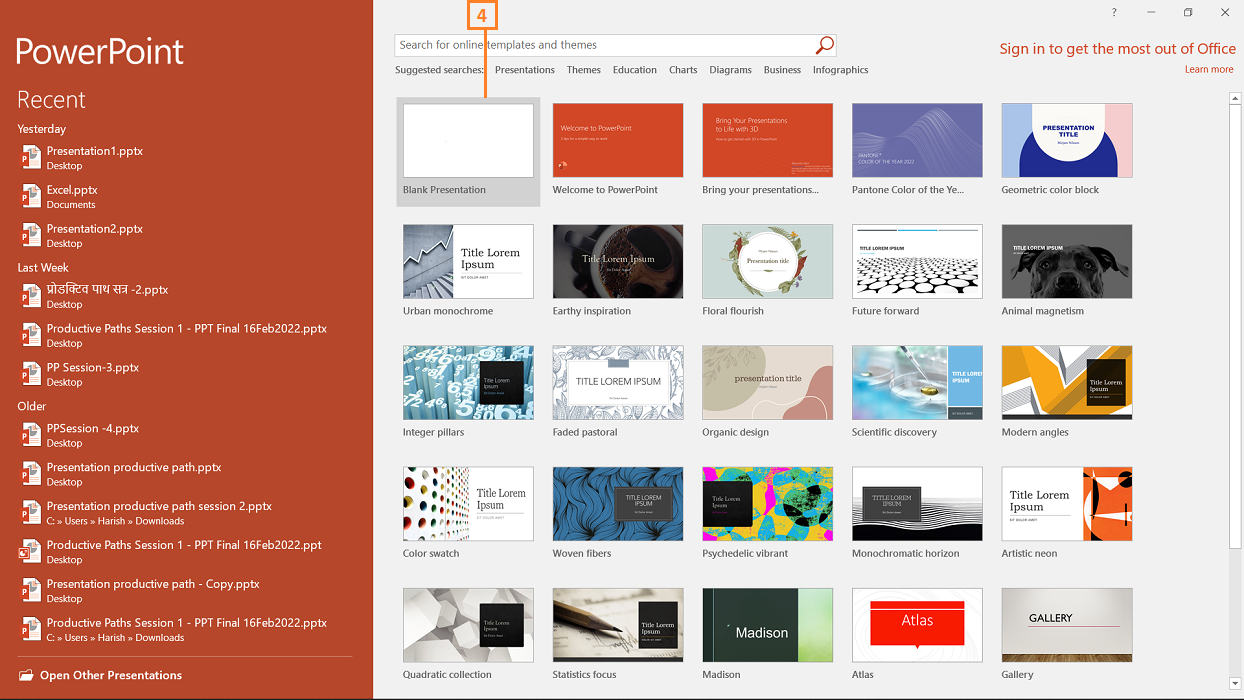Select the Statistics focus template
The image size is (1244, 700).
[x=618, y=625]
